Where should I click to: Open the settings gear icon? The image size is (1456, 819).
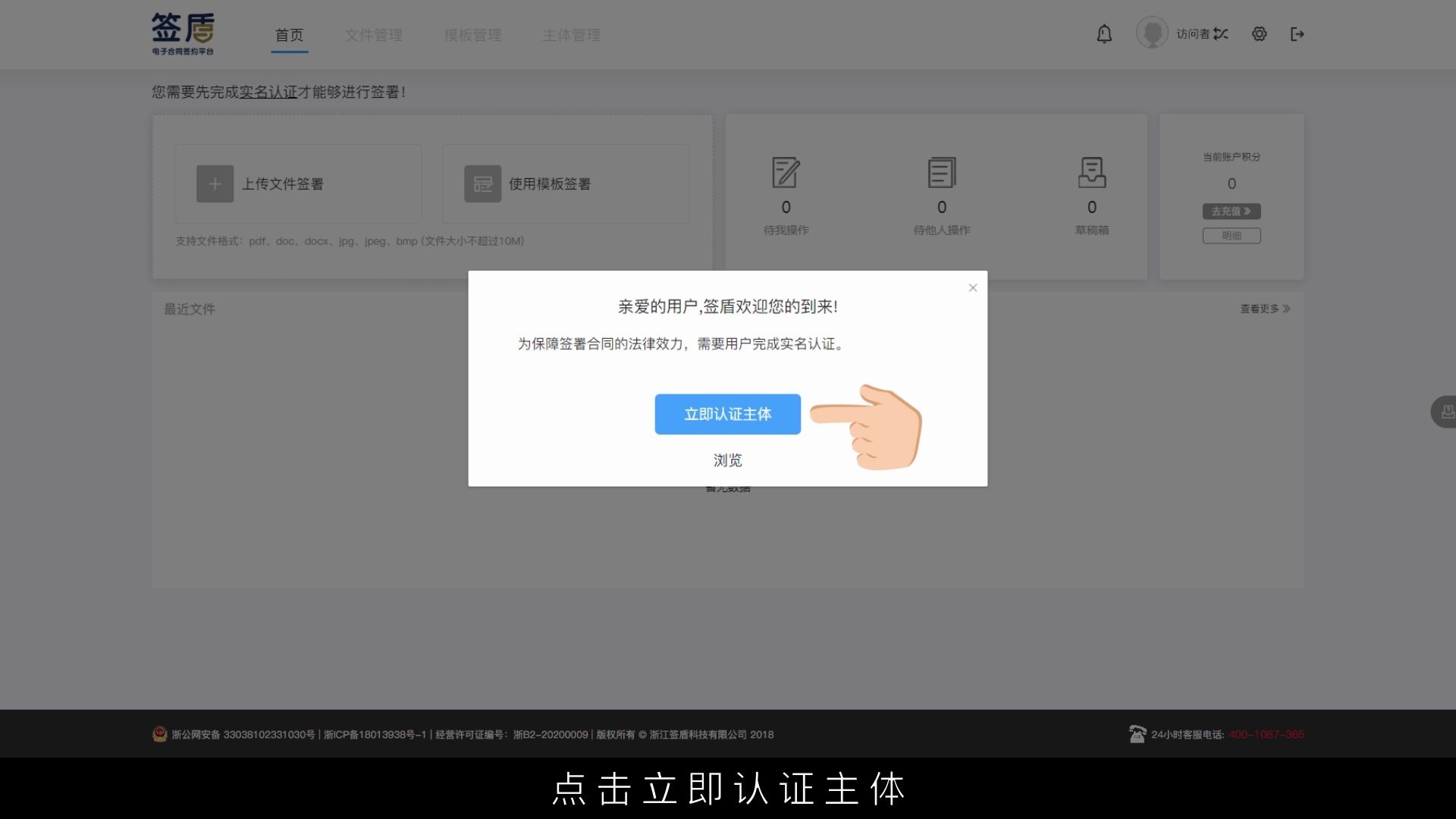1260,34
